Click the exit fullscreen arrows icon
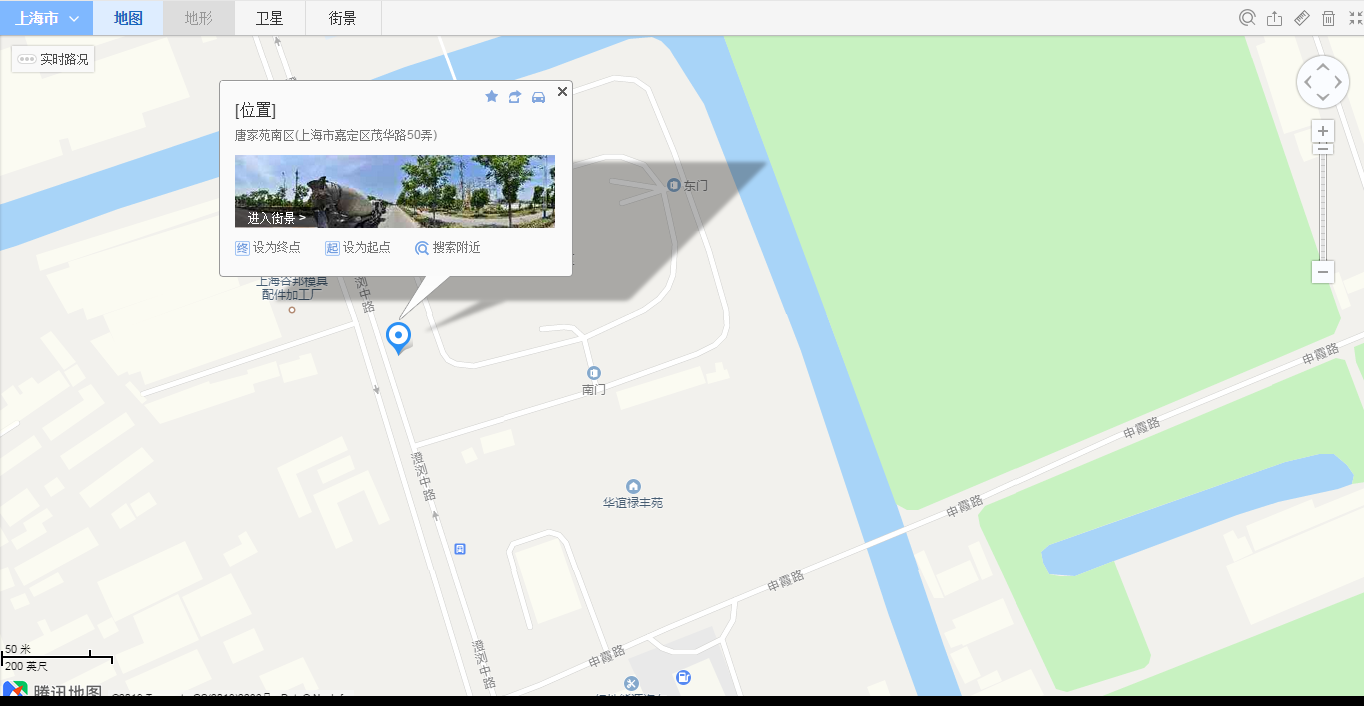Image resolution: width=1364 pixels, height=706 pixels. point(1355,18)
